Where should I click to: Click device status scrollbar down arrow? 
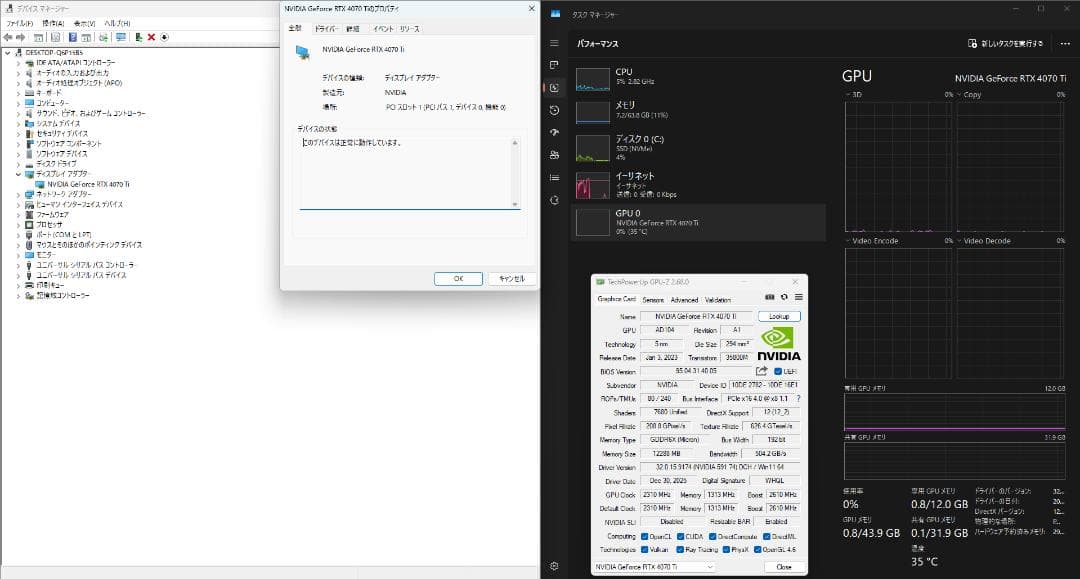515,204
